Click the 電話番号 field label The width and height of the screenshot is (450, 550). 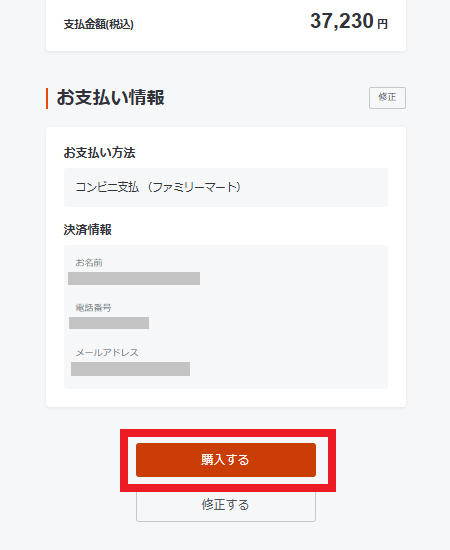point(93,308)
